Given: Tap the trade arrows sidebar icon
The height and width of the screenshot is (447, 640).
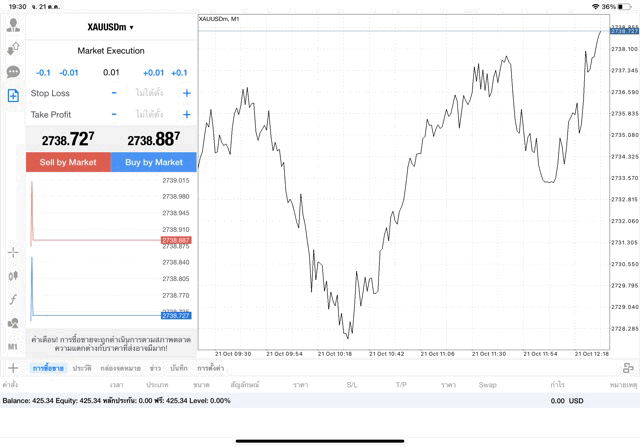Looking at the screenshot, I should click(x=14, y=48).
